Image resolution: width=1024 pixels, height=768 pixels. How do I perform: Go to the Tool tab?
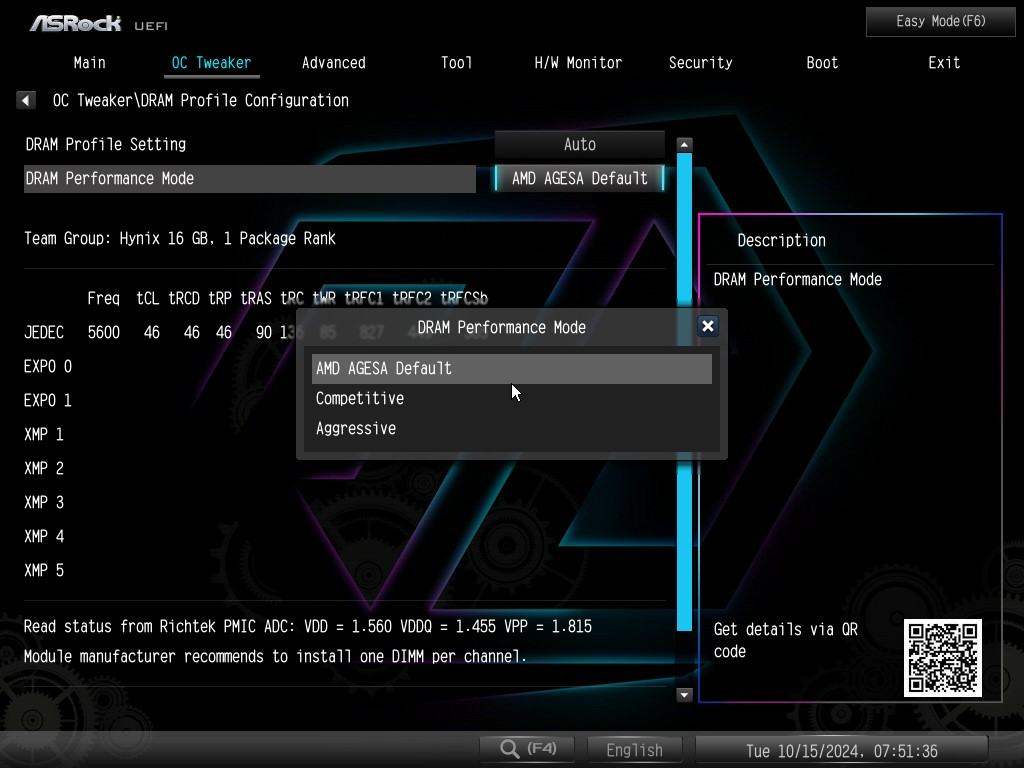456,63
